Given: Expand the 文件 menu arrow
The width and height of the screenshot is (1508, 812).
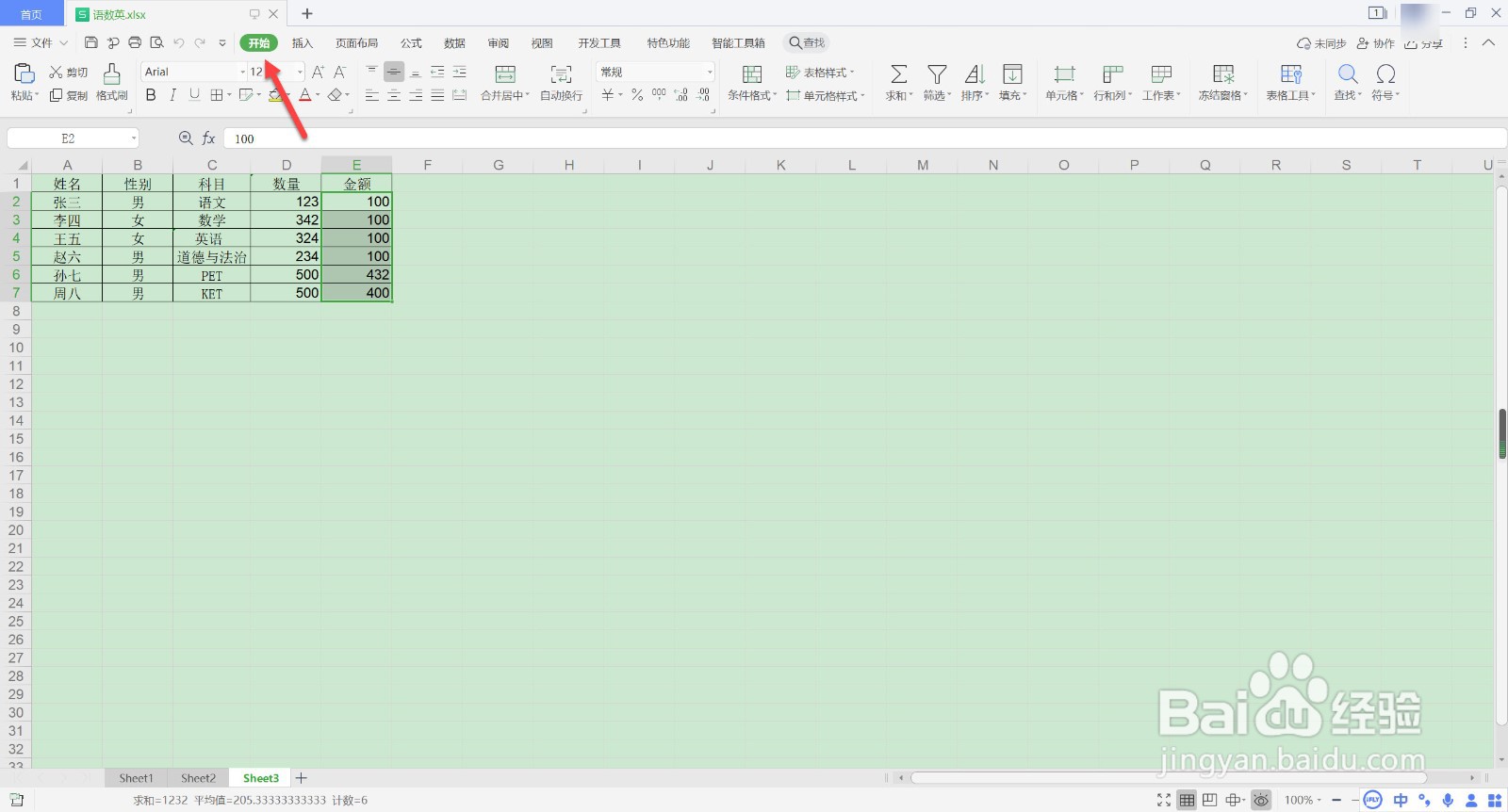Looking at the screenshot, I should (63, 42).
